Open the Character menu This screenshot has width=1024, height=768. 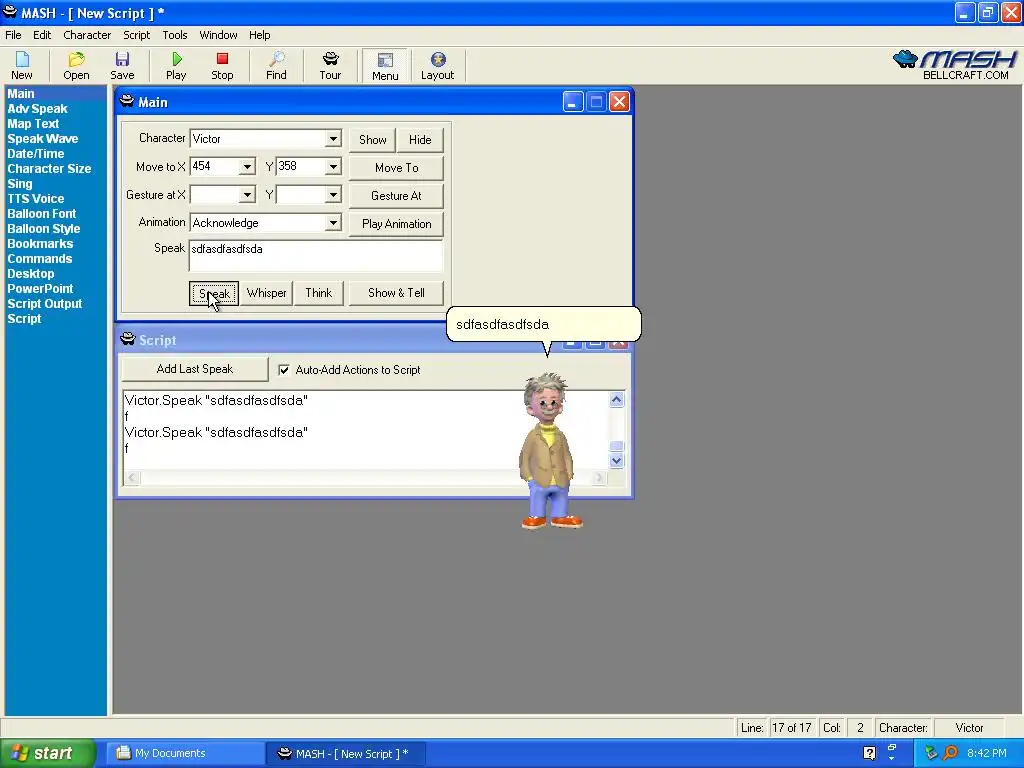coord(87,35)
